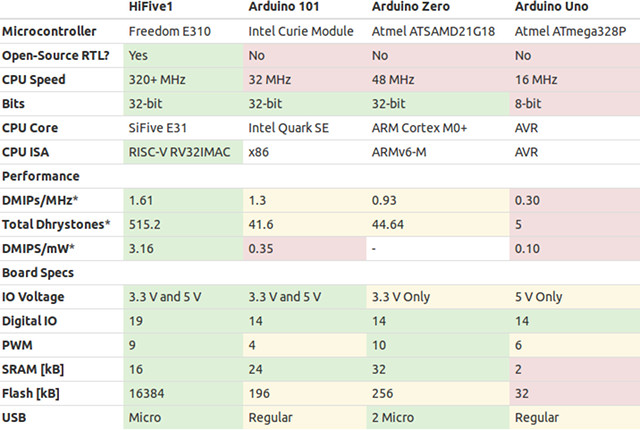Screen dimensions: 640x430
Task: Click the PWM value 10 cell
Action: (438, 345)
